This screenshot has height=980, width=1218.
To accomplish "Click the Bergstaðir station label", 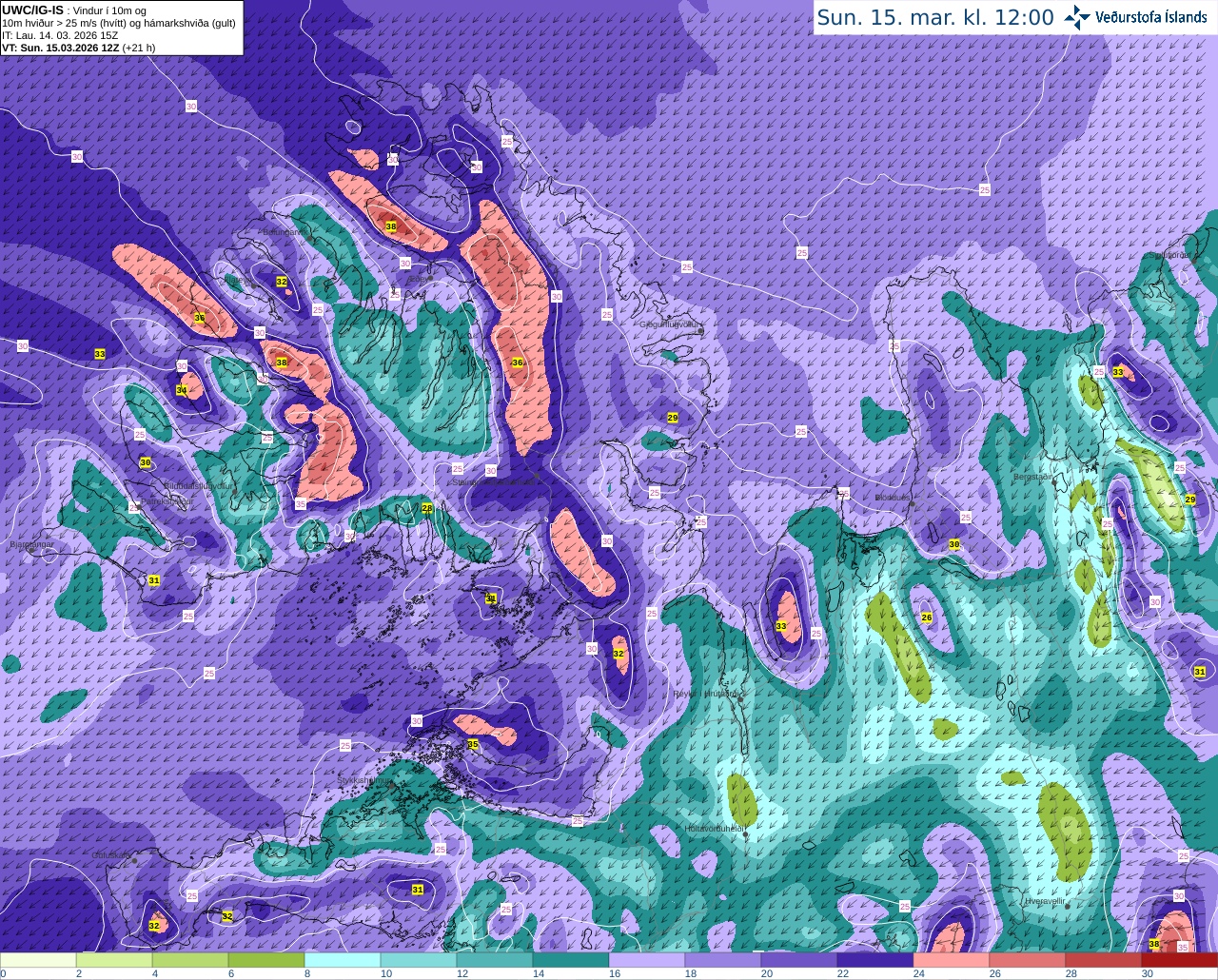I will pos(1034,477).
